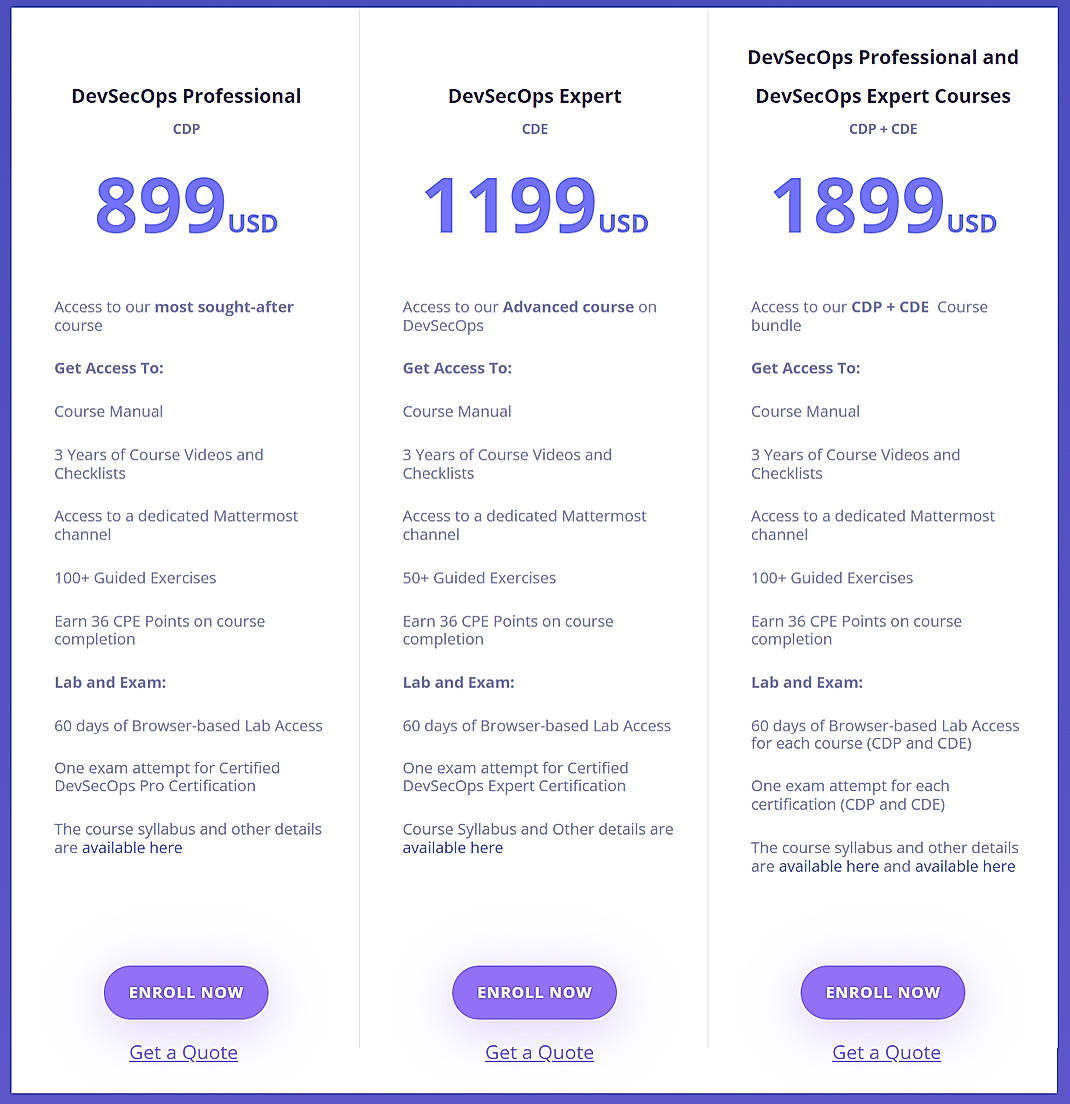Click ENROLL NOW under the CDP + CDE bundle
Image resolution: width=1070 pixels, height=1104 pixels.
(x=882, y=992)
